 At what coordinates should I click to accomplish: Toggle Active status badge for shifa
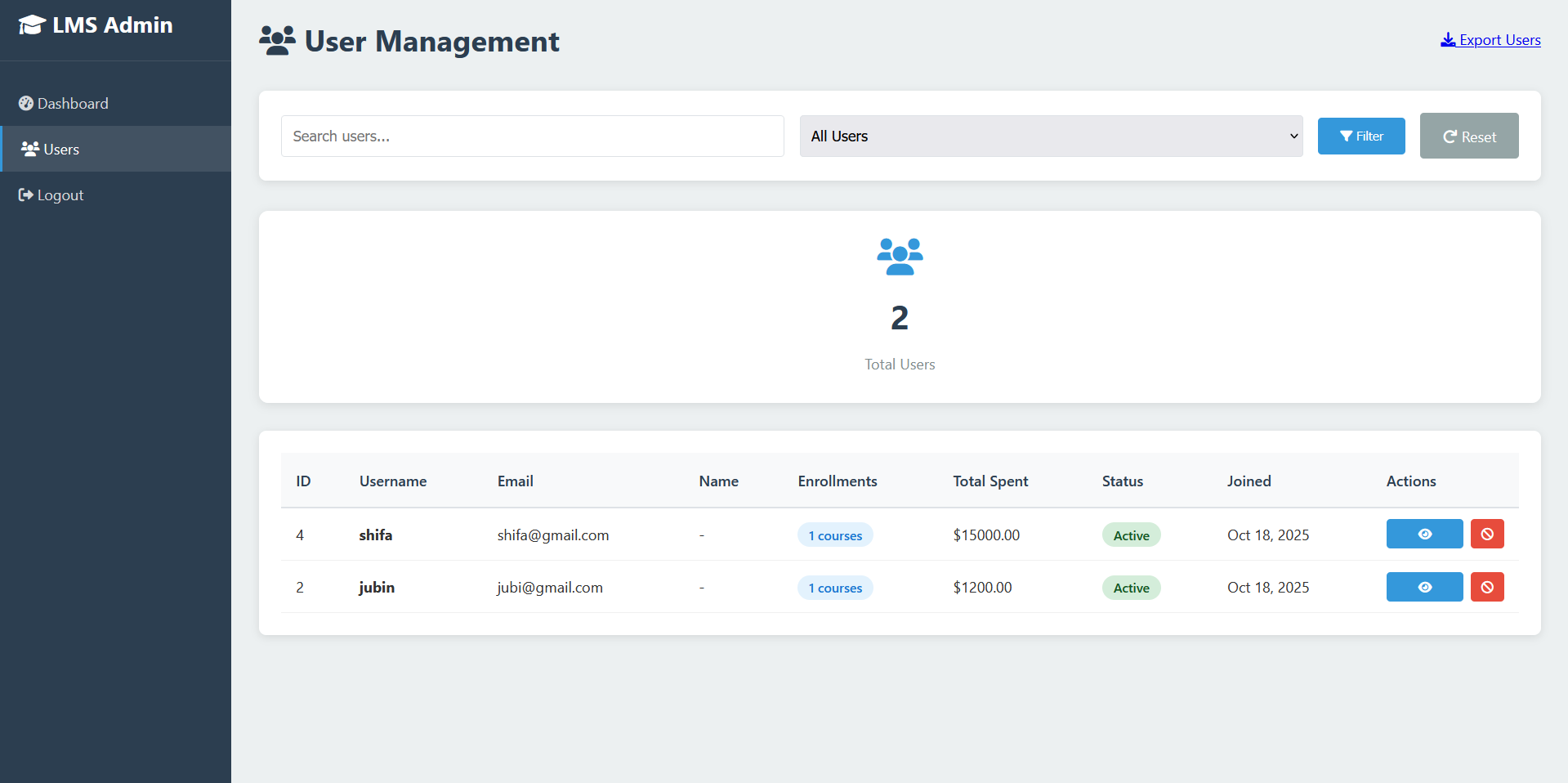pyautogui.click(x=1131, y=535)
